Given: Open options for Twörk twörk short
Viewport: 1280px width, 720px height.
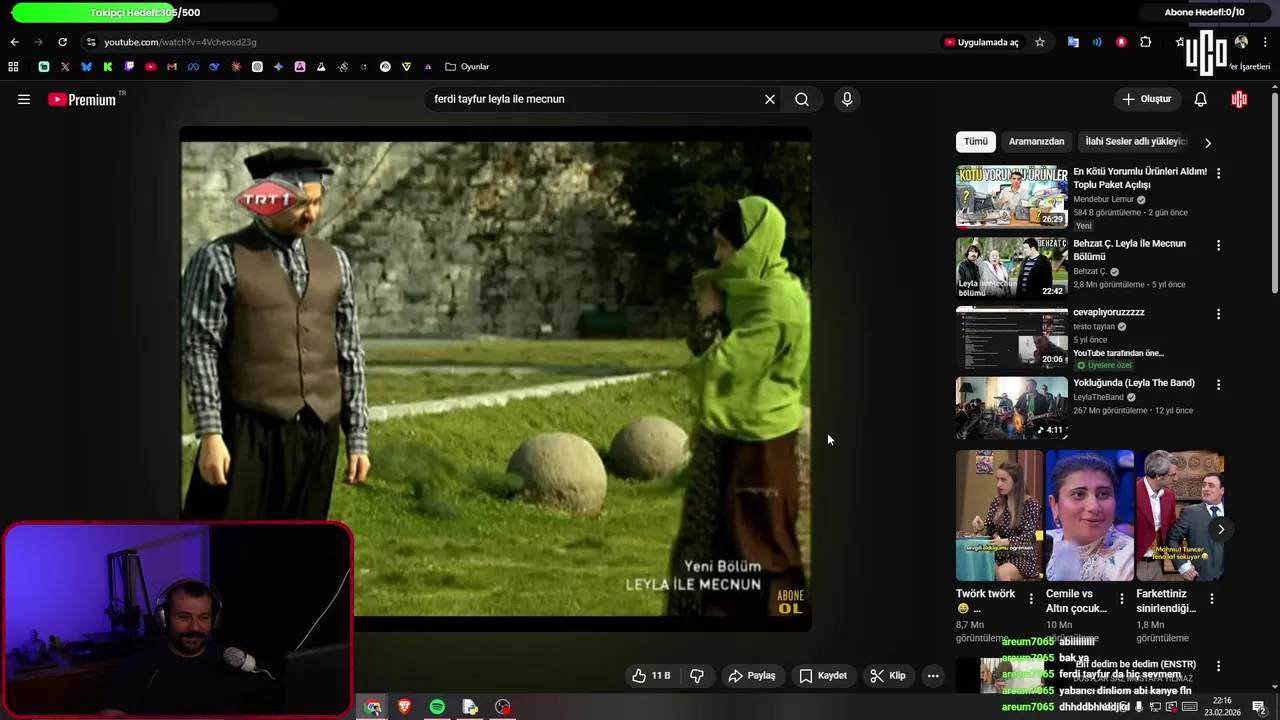Looking at the screenshot, I should (x=1031, y=599).
